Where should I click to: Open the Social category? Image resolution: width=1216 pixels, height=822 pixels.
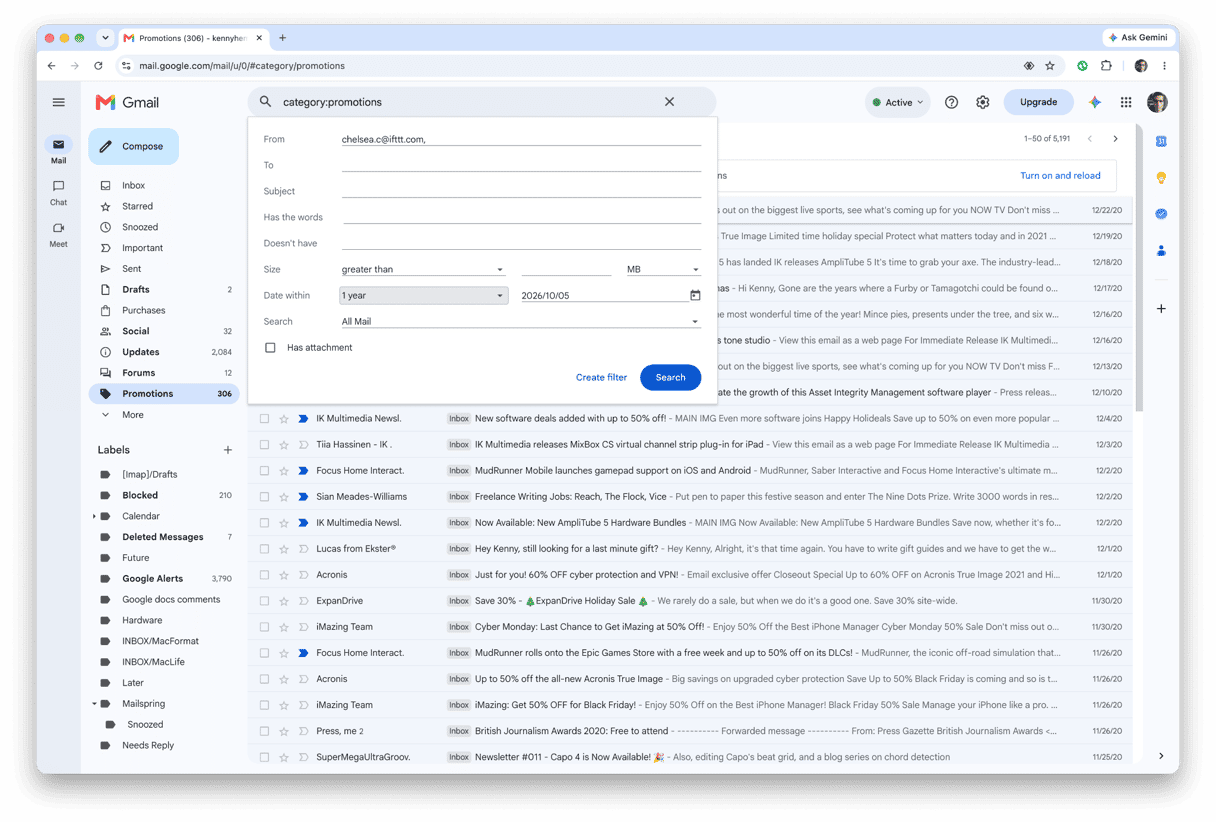point(136,331)
